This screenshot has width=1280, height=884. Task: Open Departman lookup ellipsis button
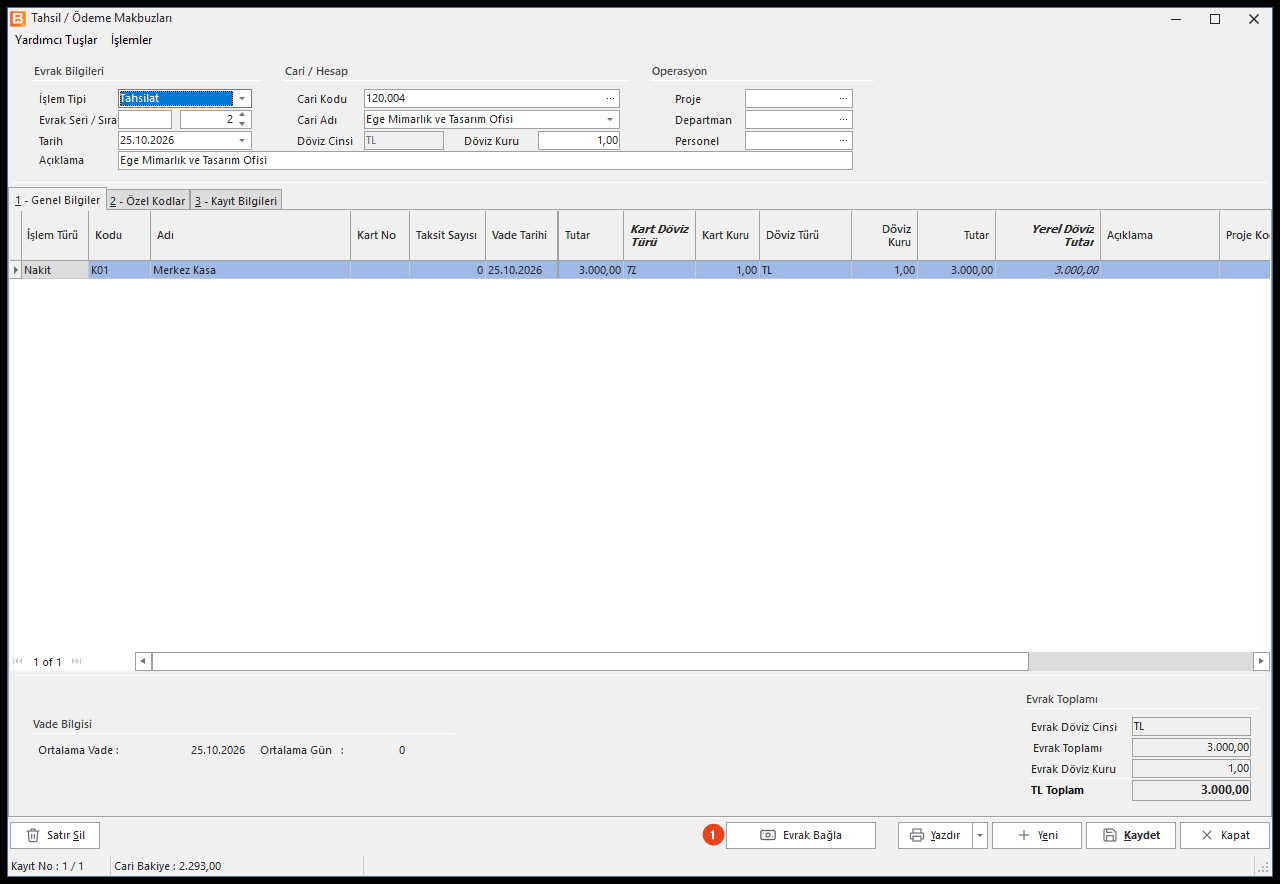tap(843, 119)
